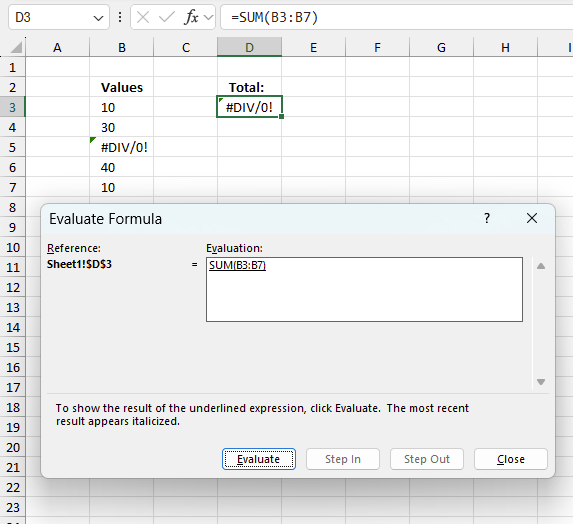Click the Cancel X icon in formula bar

pyautogui.click(x=143, y=17)
